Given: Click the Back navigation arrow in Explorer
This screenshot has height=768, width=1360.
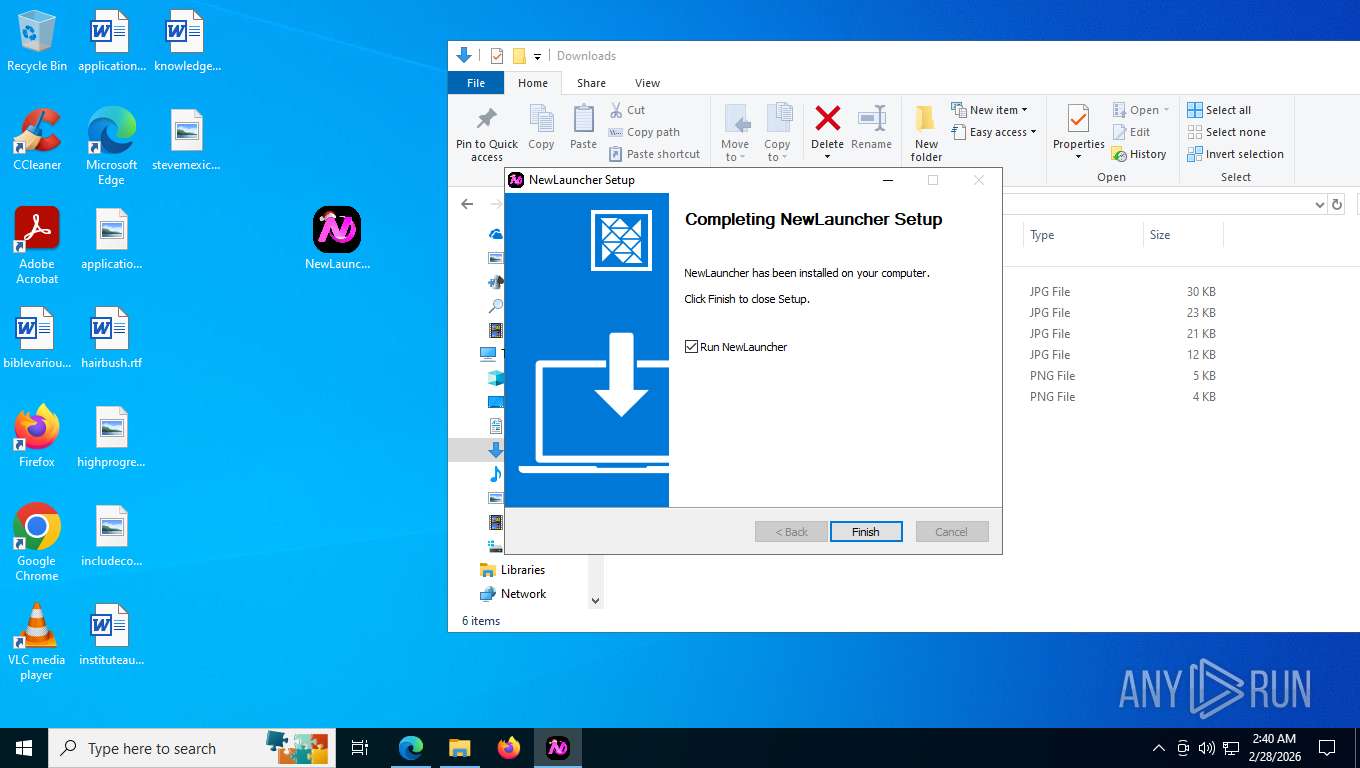Looking at the screenshot, I should (467, 204).
